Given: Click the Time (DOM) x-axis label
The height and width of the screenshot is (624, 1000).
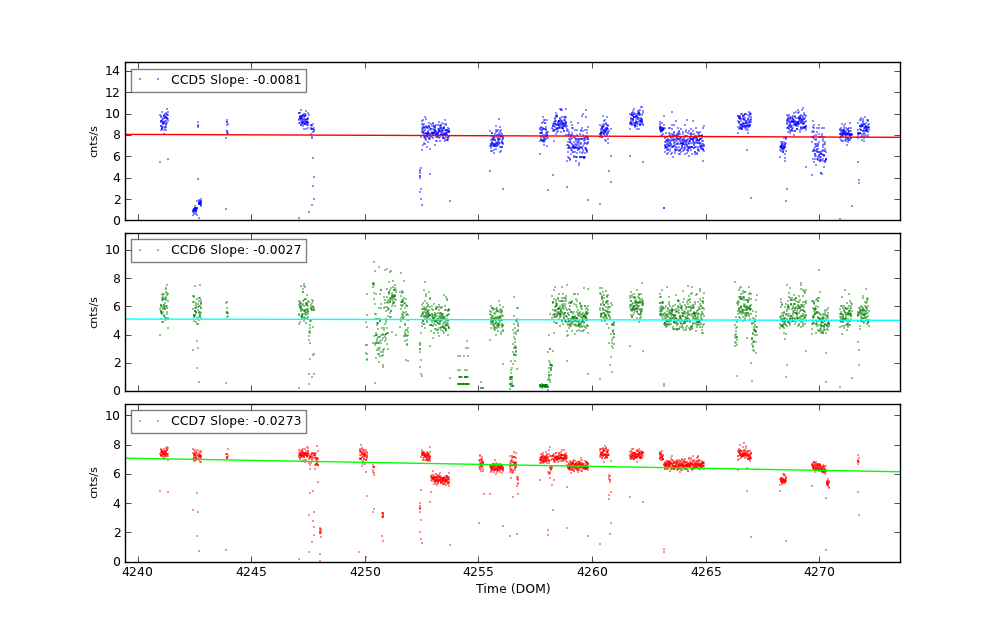Looking at the screenshot, I should [x=512, y=589].
